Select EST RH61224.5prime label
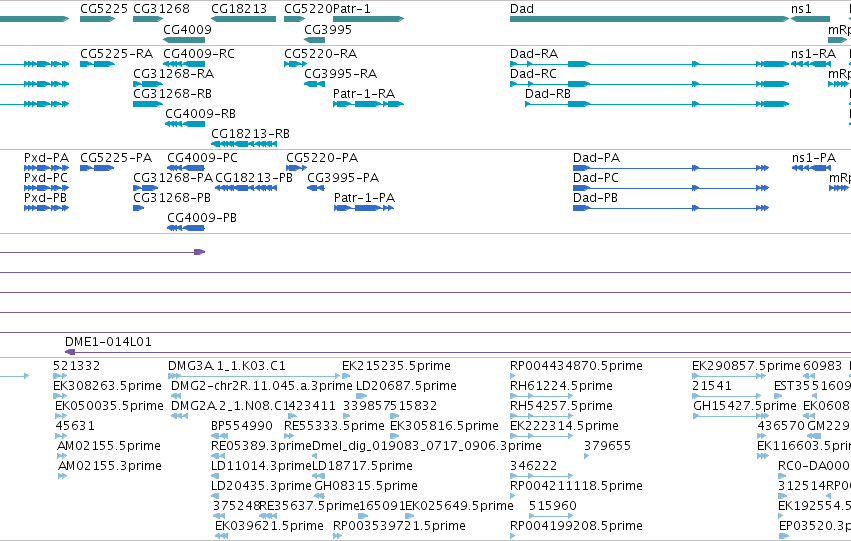 (x=561, y=386)
